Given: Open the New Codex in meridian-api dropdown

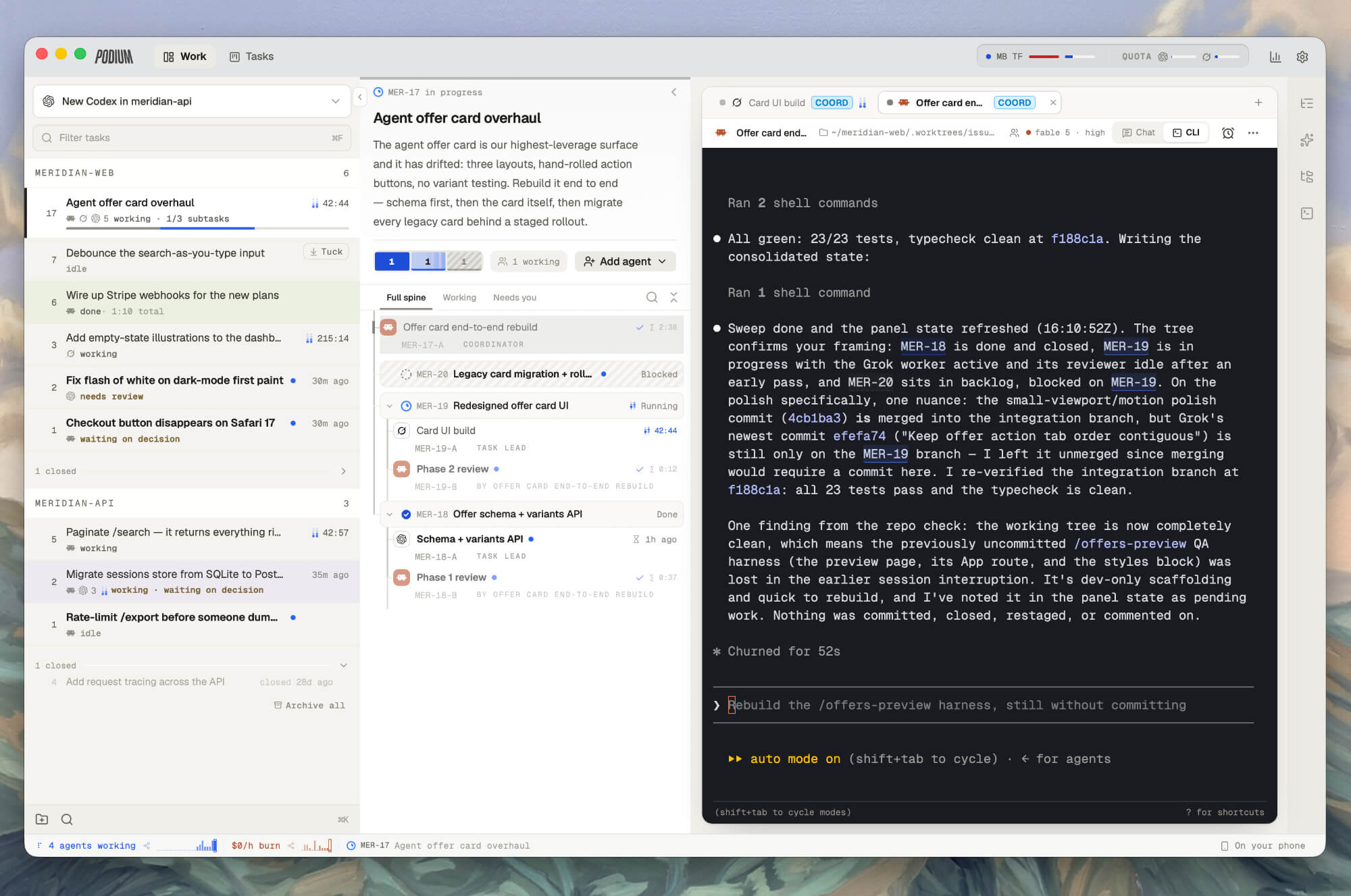Looking at the screenshot, I should tap(192, 101).
